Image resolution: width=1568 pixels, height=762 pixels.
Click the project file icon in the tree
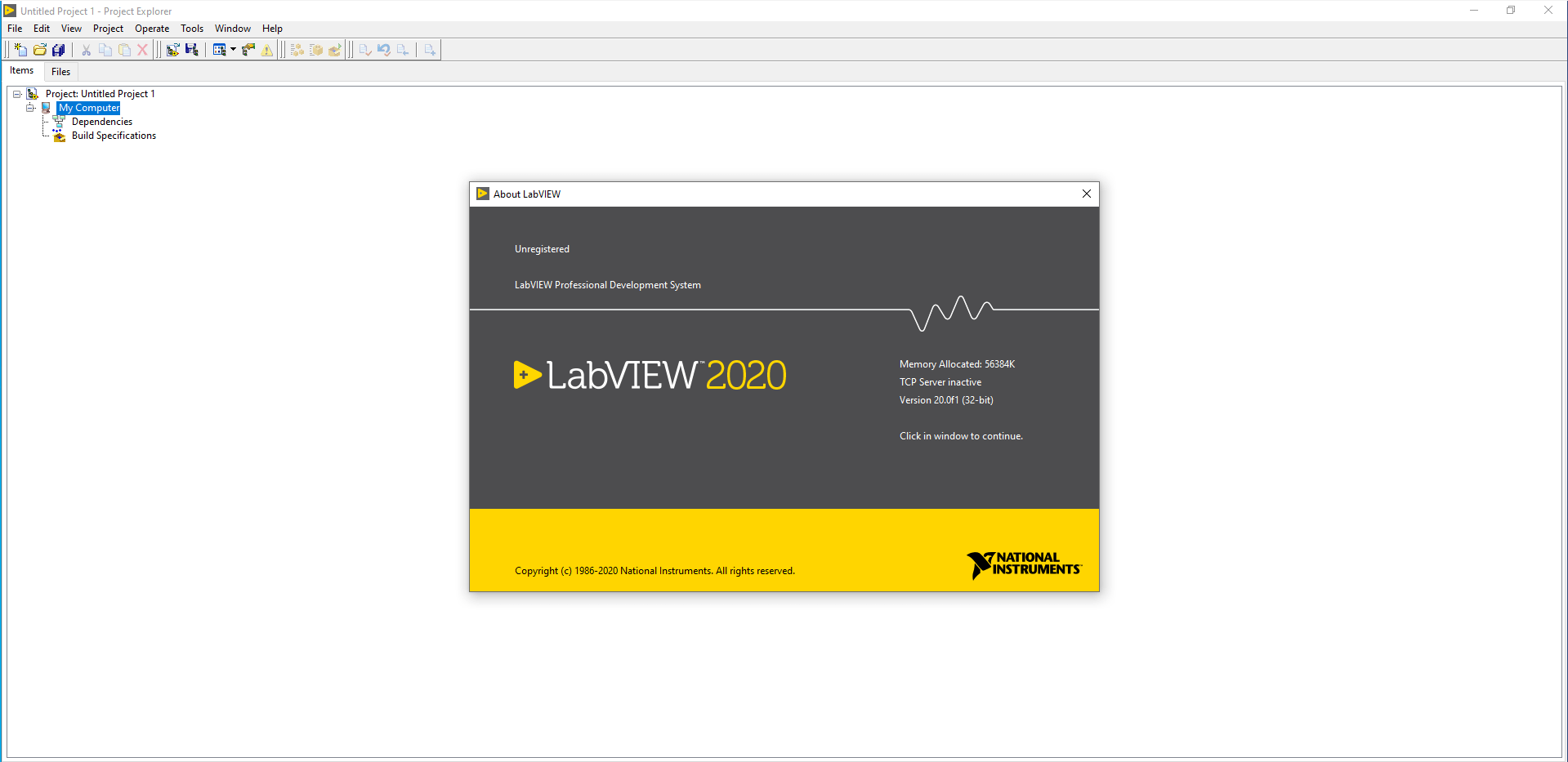pos(33,94)
